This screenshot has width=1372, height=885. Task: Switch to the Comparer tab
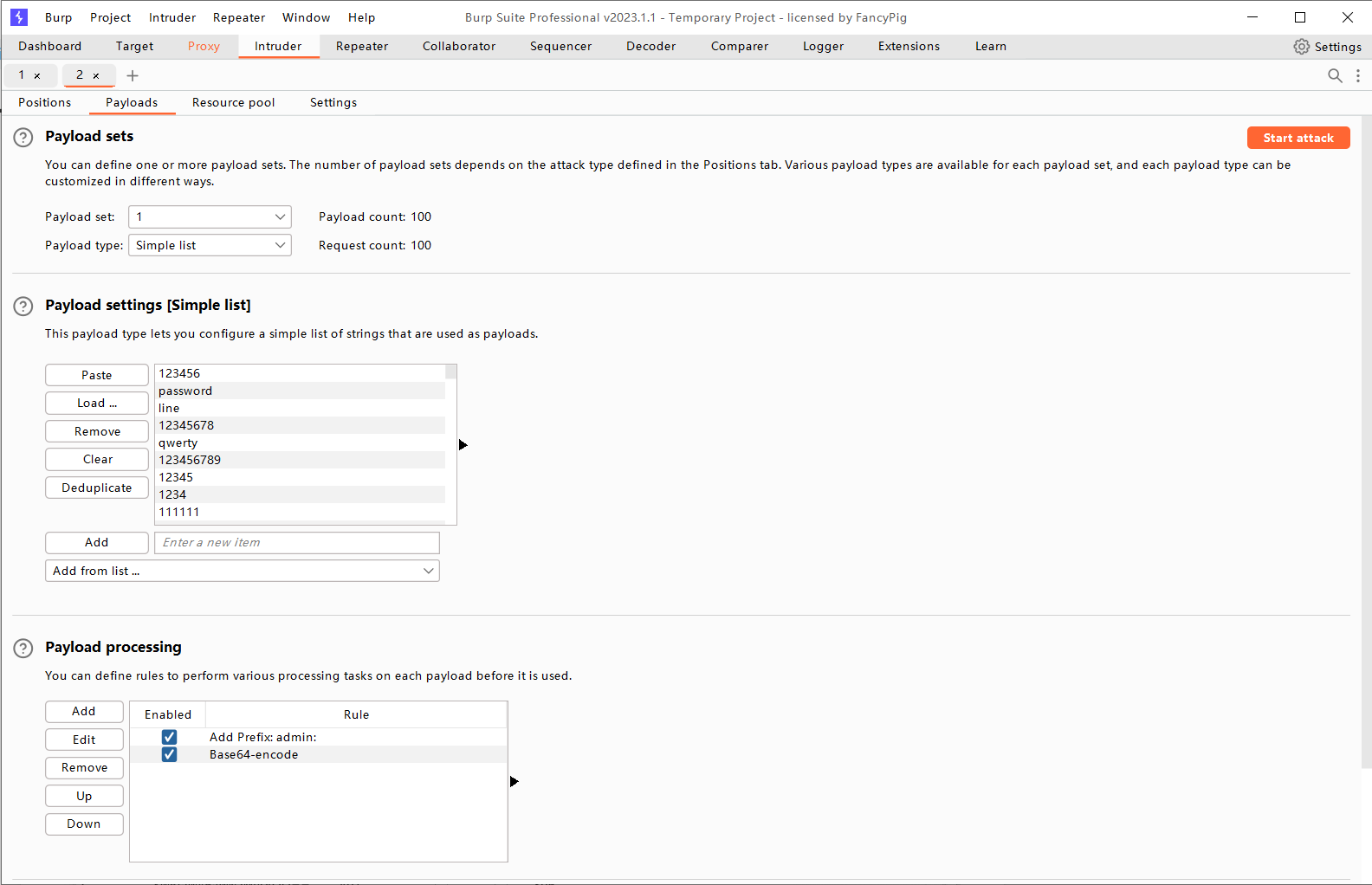[x=740, y=47]
